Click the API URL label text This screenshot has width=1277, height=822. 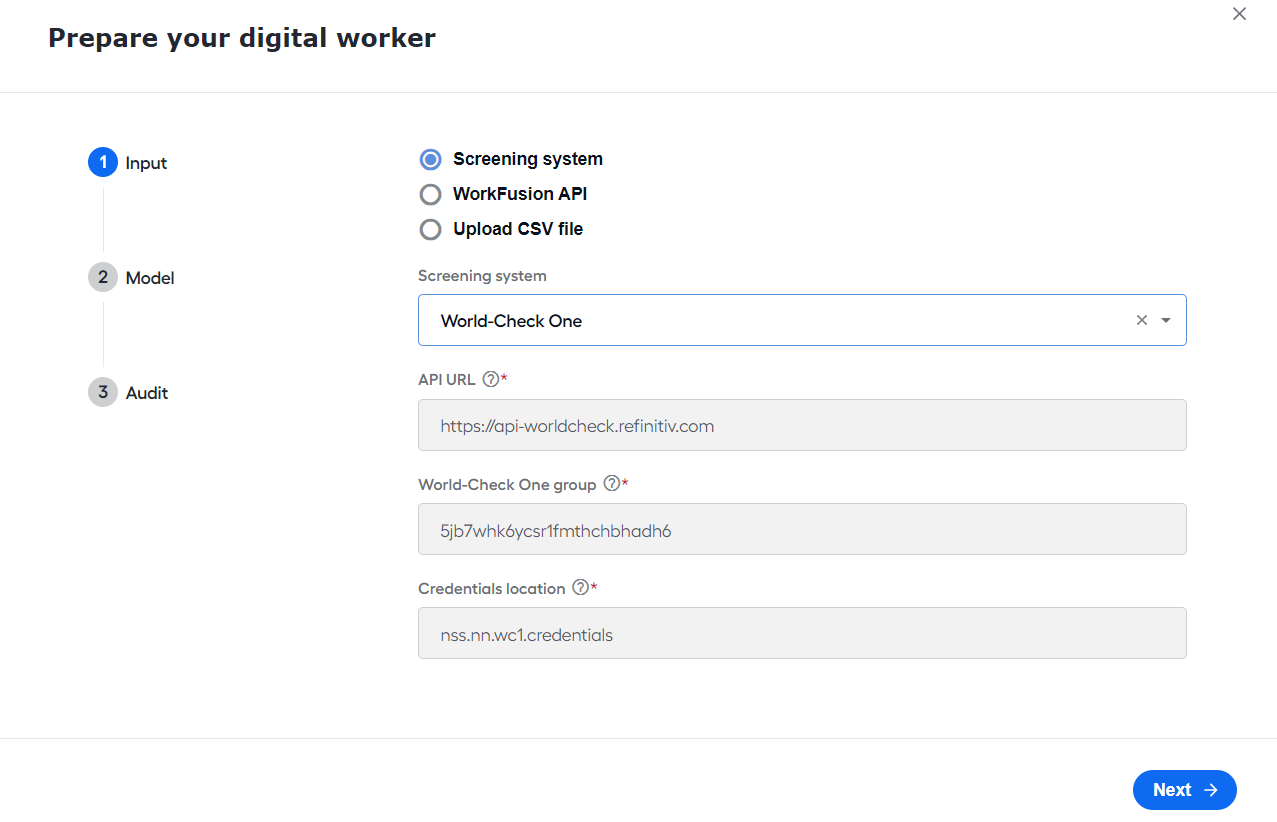pos(447,379)
